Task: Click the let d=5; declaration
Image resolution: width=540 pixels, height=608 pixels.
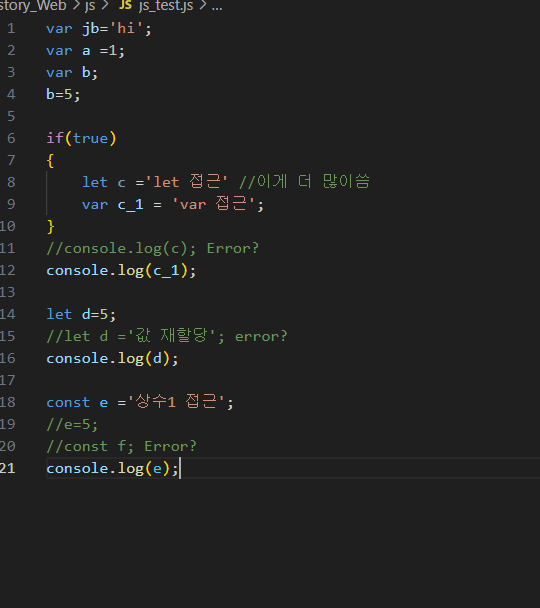Action: click(x=81, y=314)
